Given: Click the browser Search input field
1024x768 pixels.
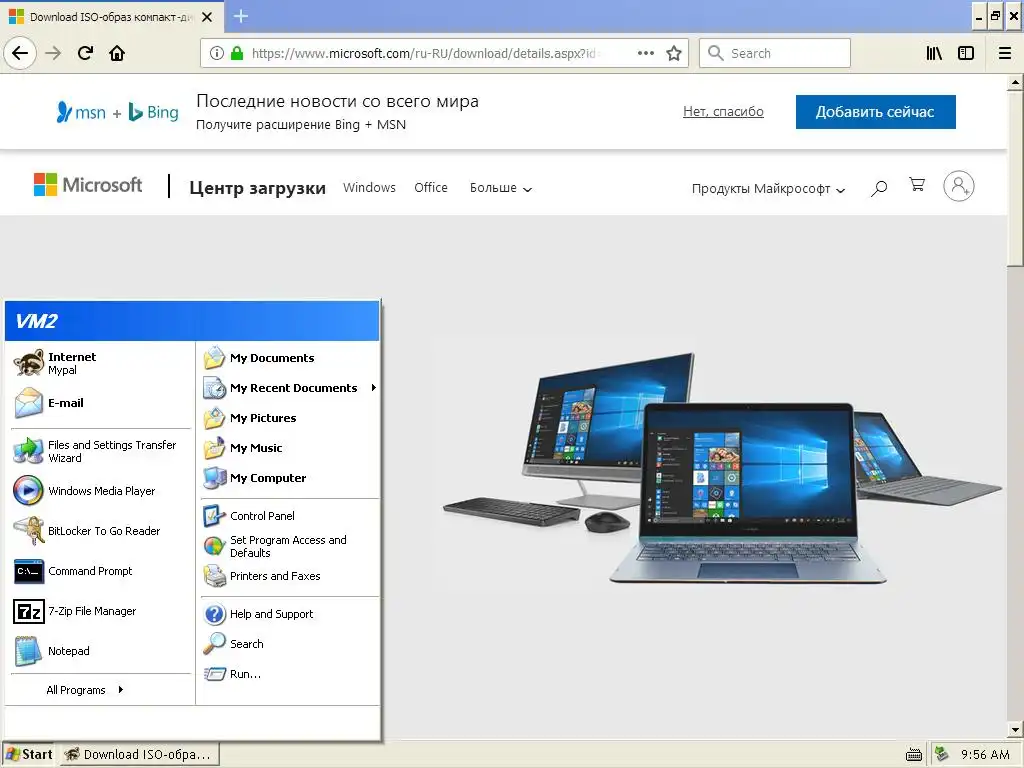Looking at the screenshot, I should point(775,53).
